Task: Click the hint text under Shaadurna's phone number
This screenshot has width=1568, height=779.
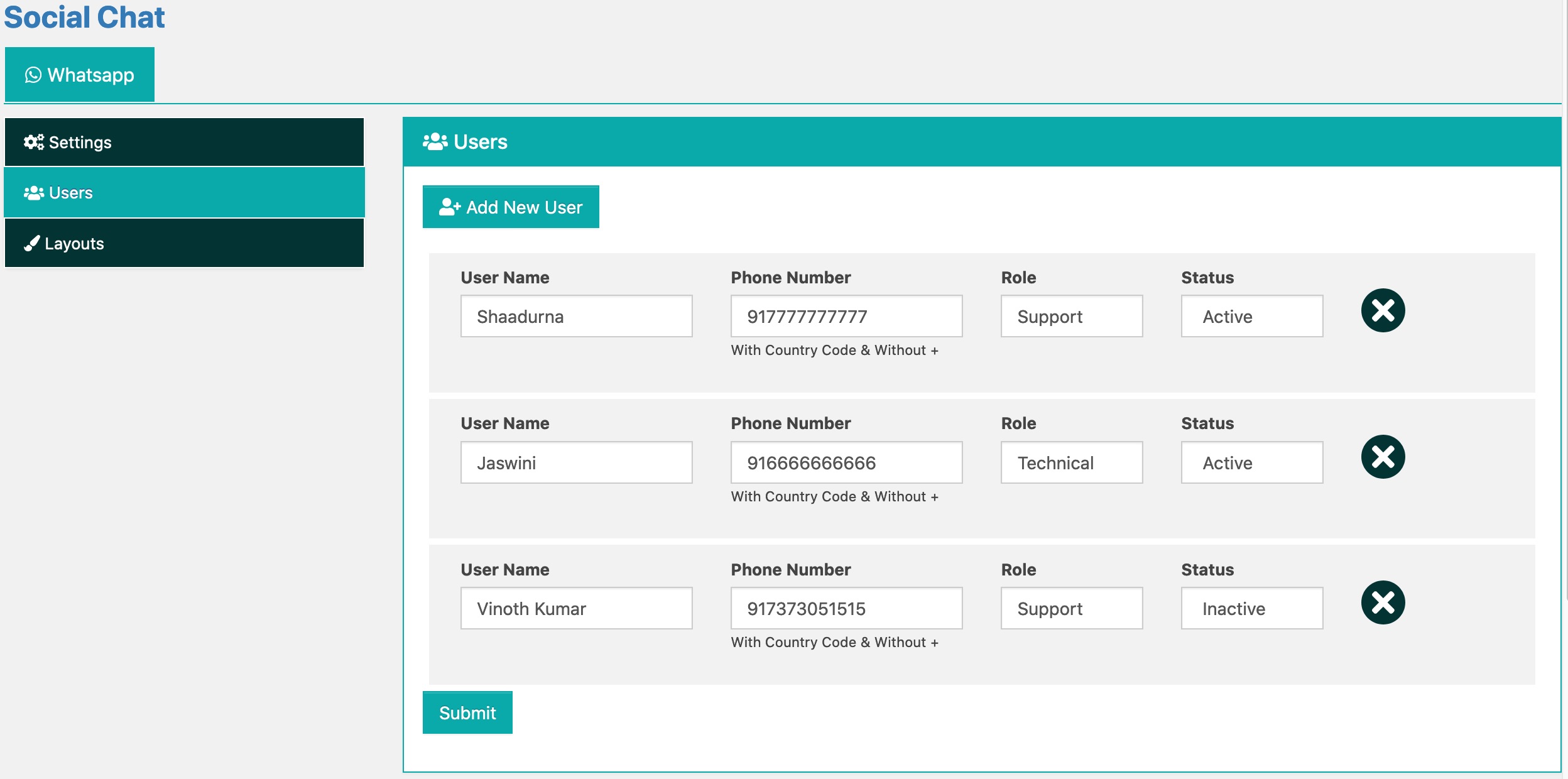Action: (834, 350)
